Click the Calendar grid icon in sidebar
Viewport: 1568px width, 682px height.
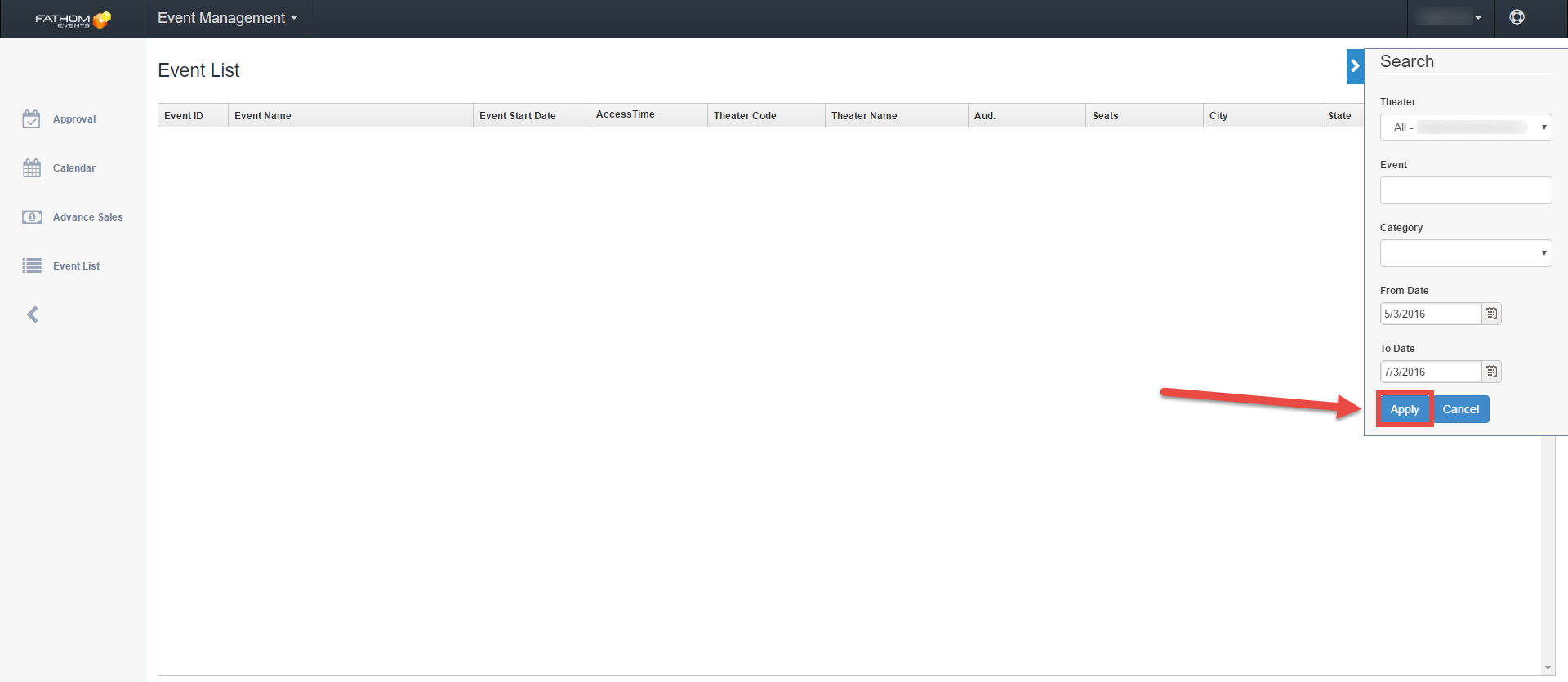[31, 168]
